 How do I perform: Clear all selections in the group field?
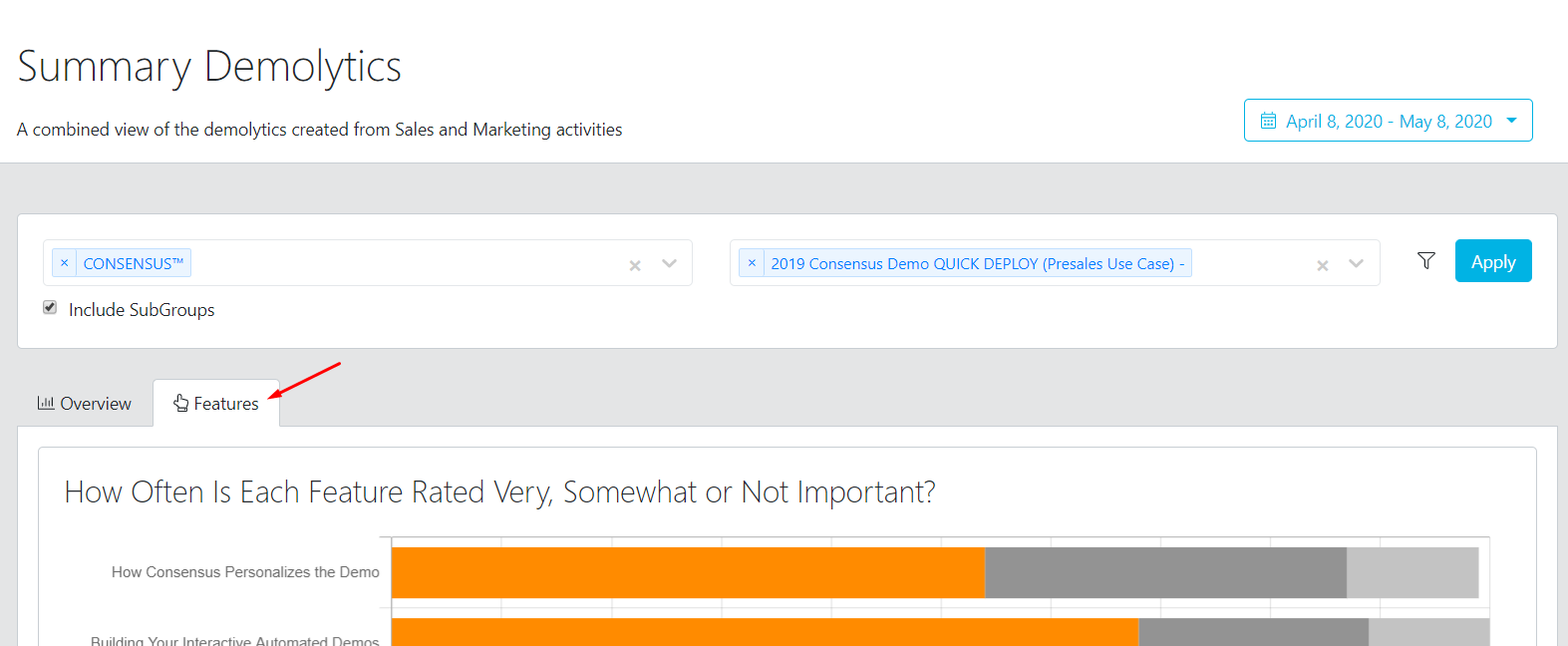635,265
